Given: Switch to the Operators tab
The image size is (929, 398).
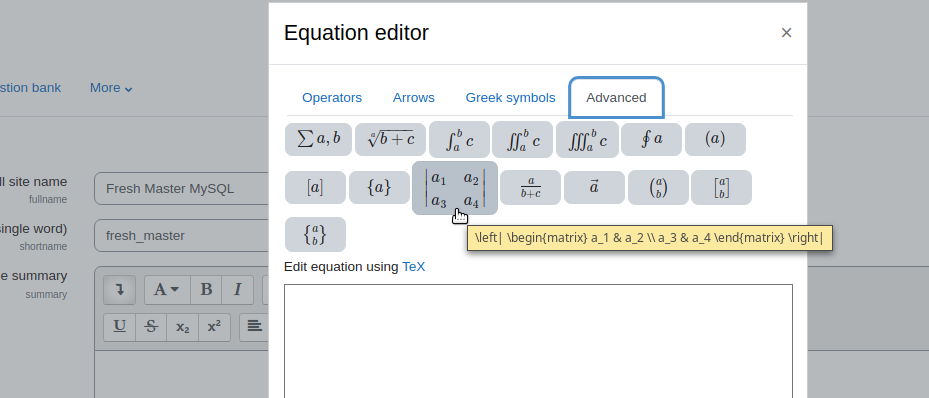Looking at the screenshot, I should tap(332, 98).
